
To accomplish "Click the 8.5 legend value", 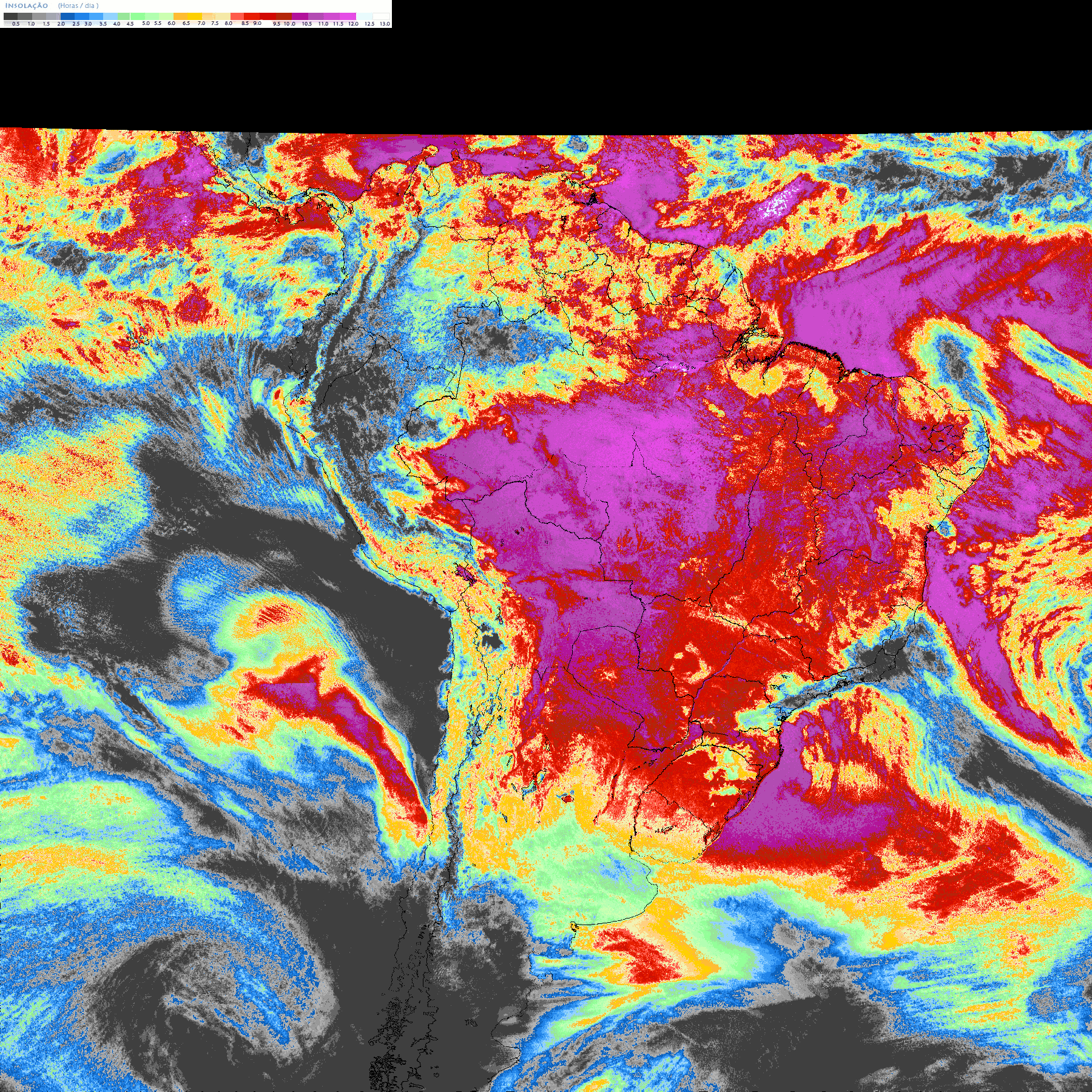I will [x=245, y=23].
